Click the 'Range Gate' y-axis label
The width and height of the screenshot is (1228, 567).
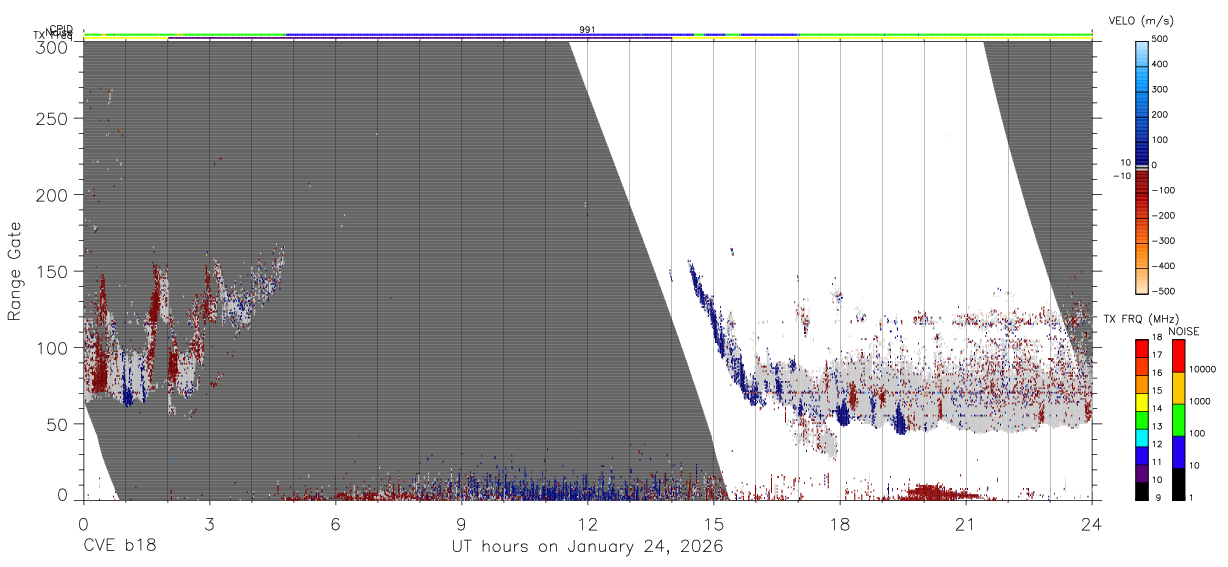[x=15, y=272]
